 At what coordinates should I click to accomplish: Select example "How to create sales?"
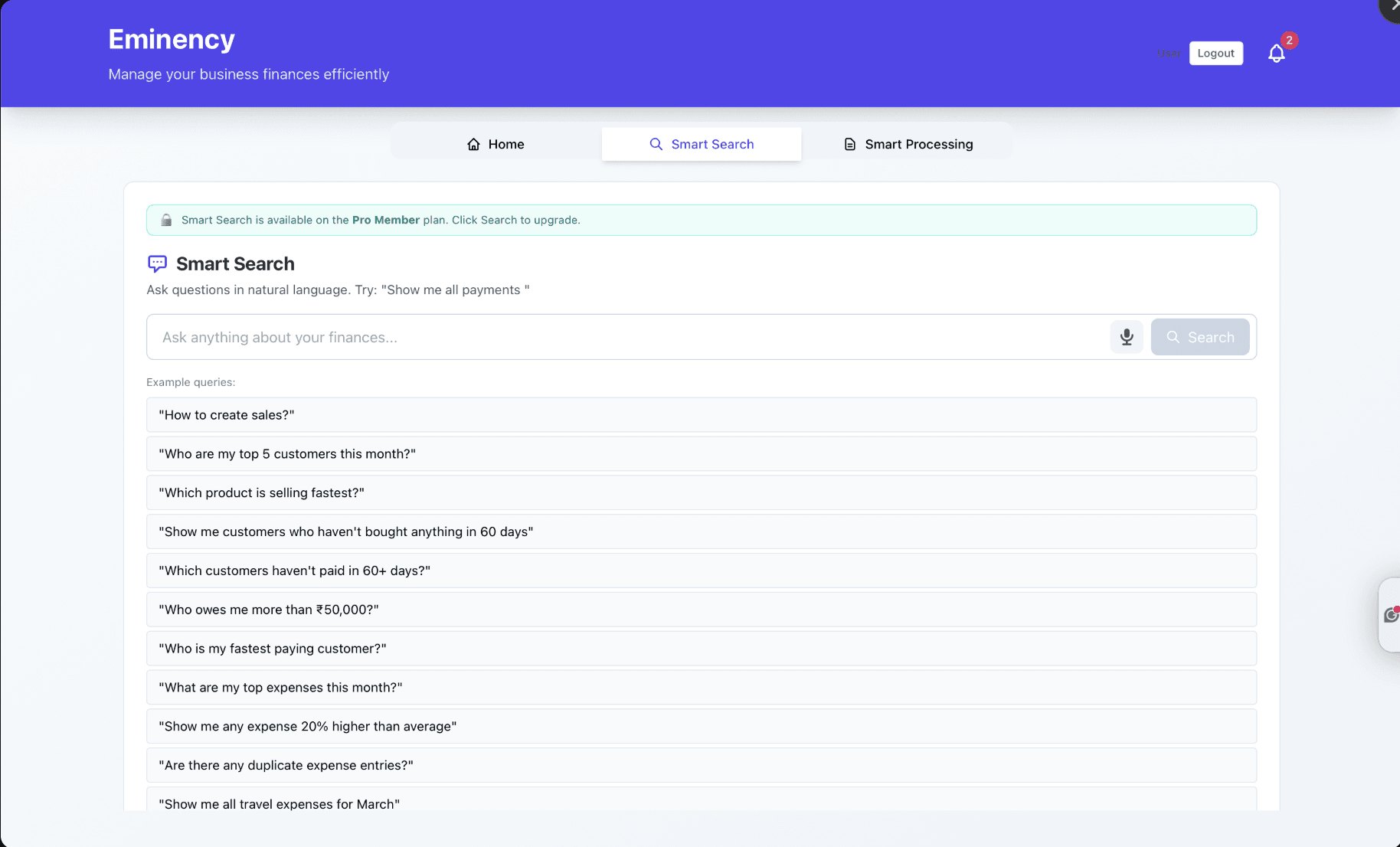point(702,415)
